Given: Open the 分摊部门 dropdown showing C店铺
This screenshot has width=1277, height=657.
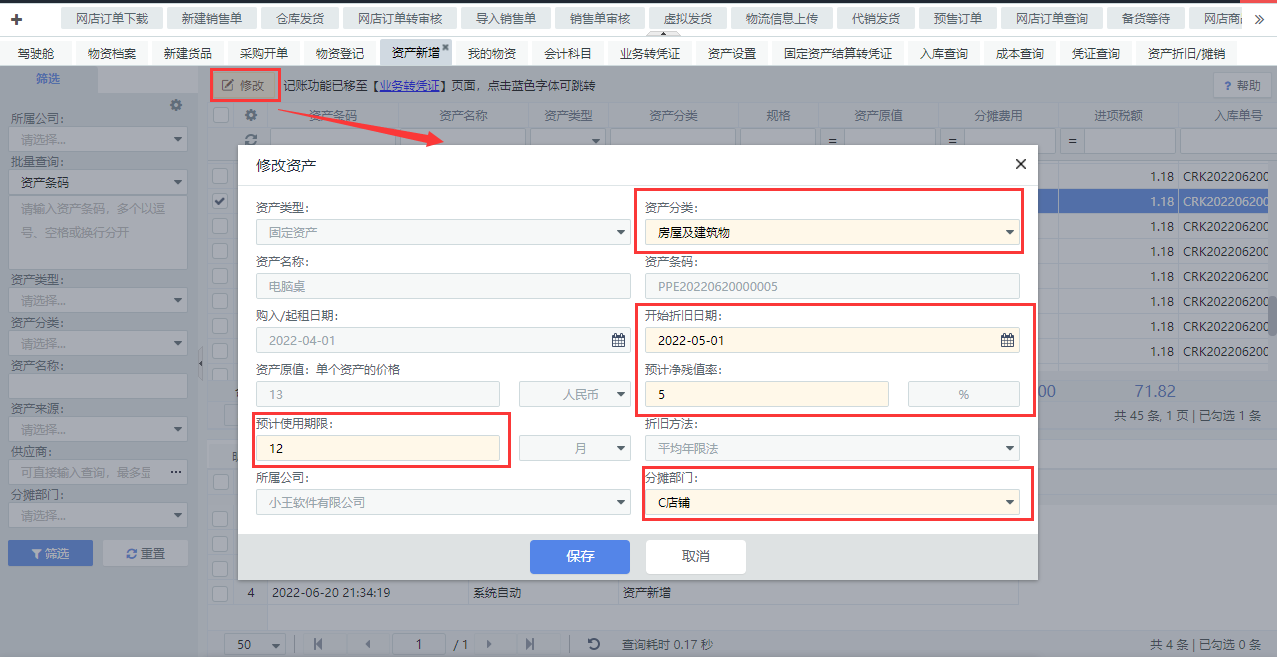Looking at the screenshot, I should (1008, 503).
